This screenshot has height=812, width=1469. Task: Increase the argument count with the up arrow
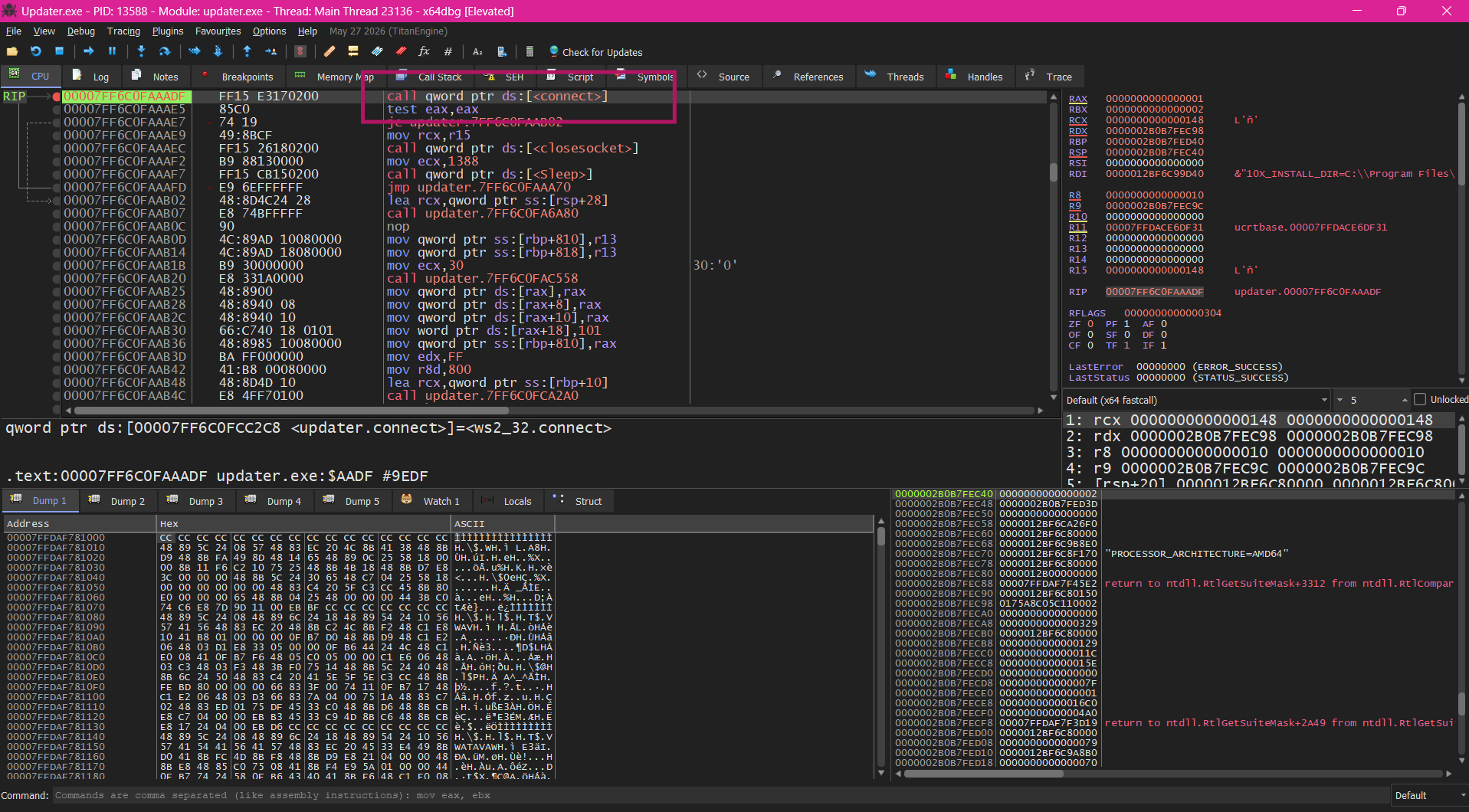coord(1405,400)
